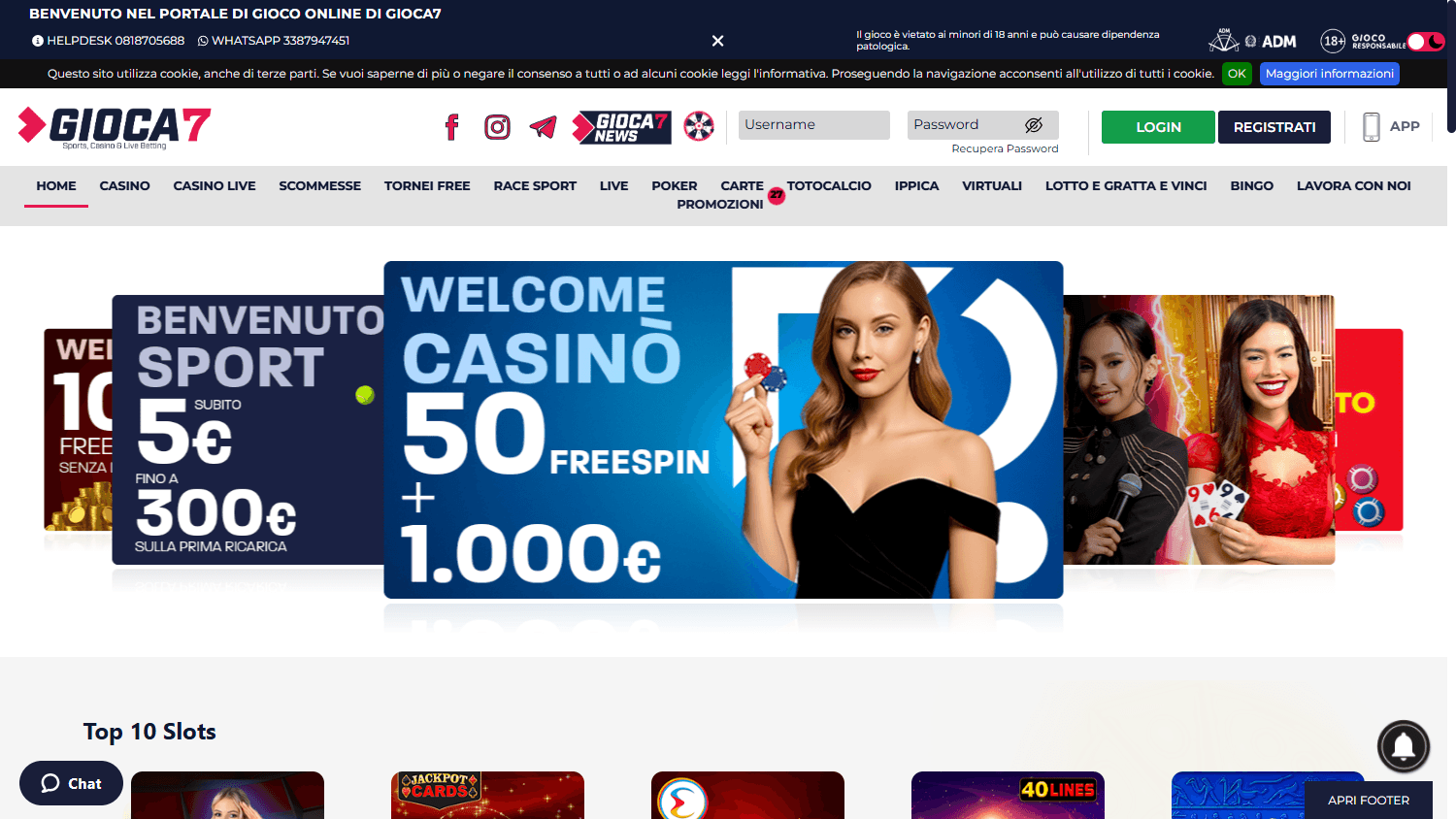Image resolution: width=1456 pixels, height=819 pixels.
Task: Click the Gioca7 main logo
Action: (x=115, y=127)
